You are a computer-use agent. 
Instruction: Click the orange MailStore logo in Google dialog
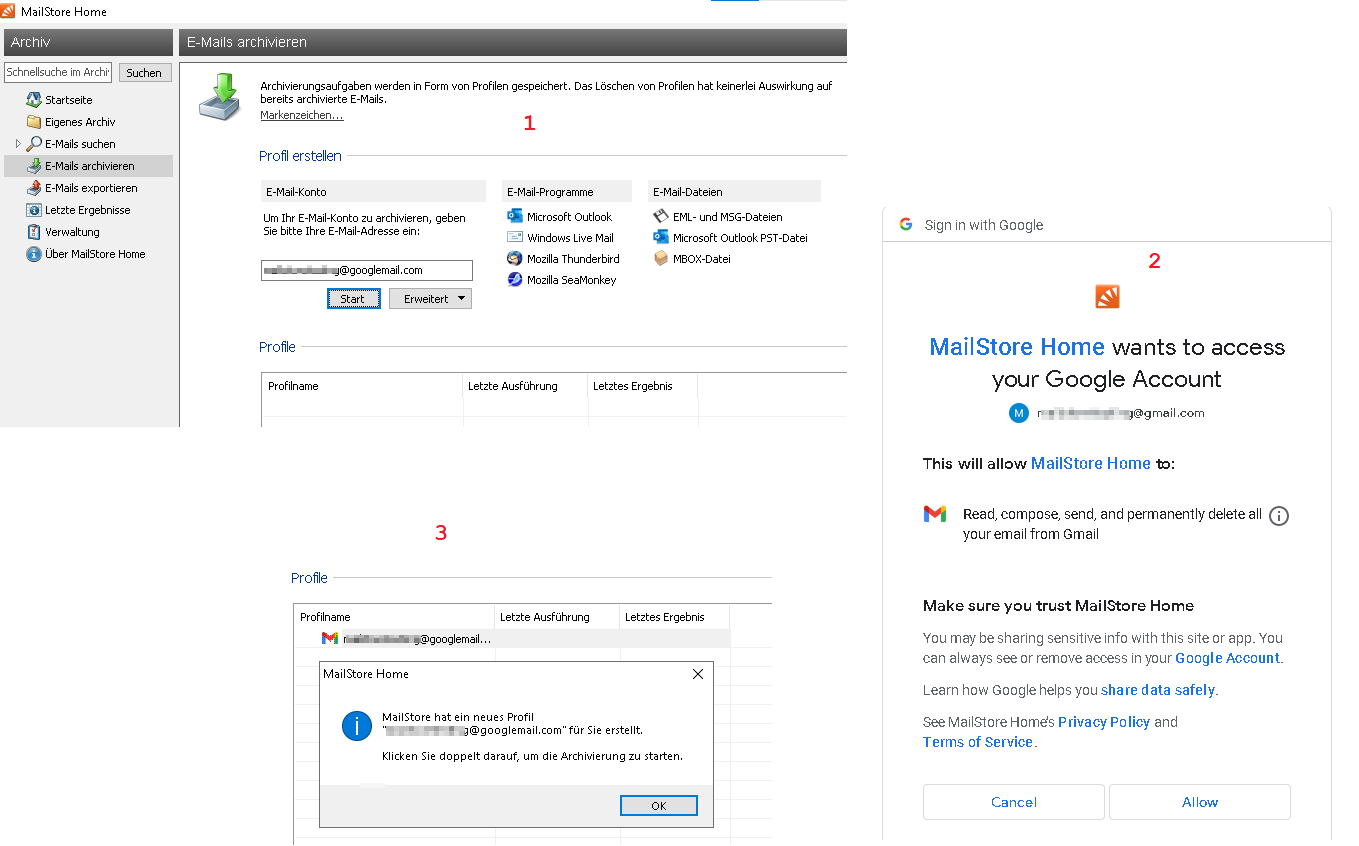(1107, 296)
